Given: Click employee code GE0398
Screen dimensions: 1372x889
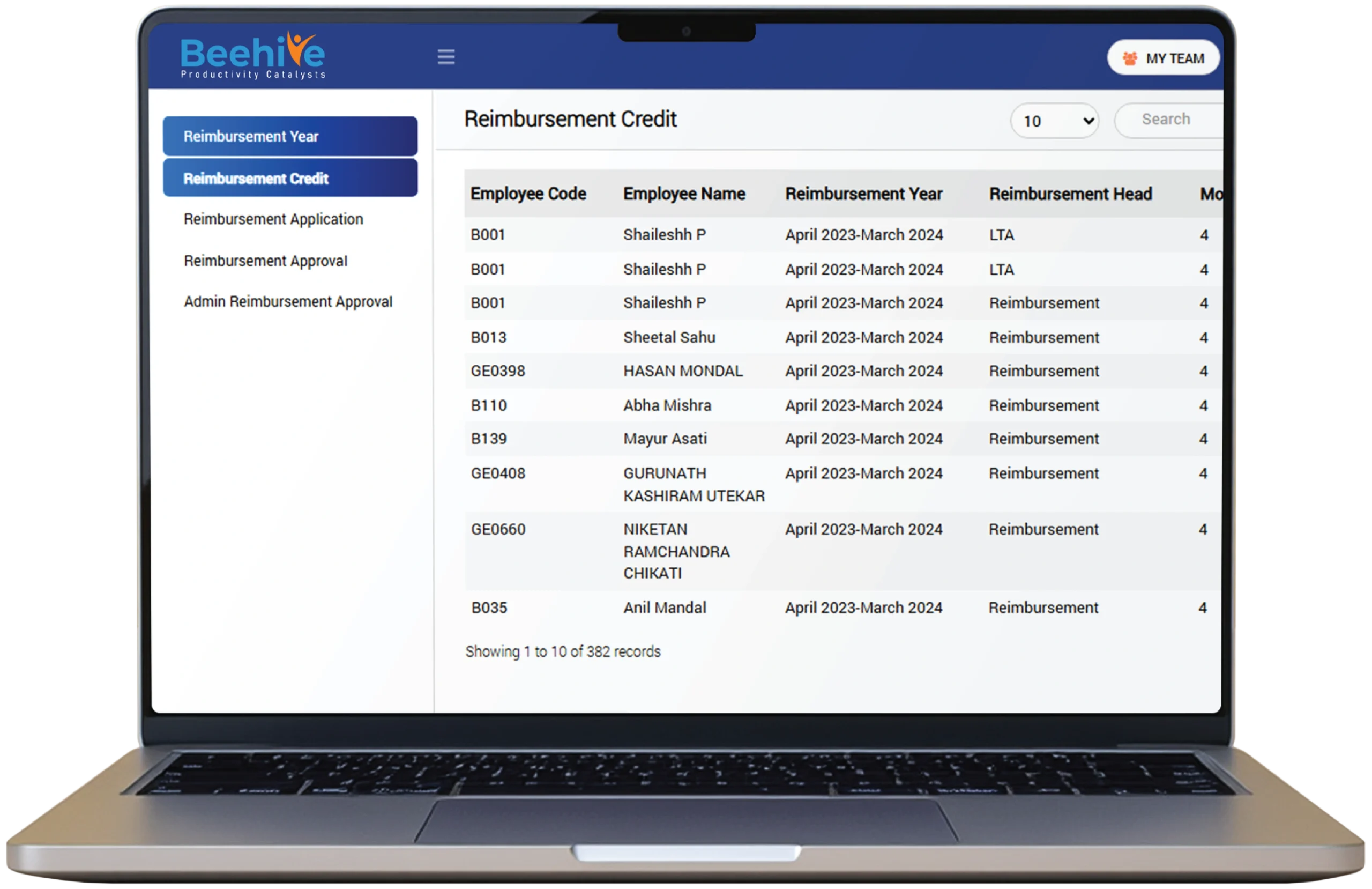Looking at the screenshot, I should click(x=497, y=371).
